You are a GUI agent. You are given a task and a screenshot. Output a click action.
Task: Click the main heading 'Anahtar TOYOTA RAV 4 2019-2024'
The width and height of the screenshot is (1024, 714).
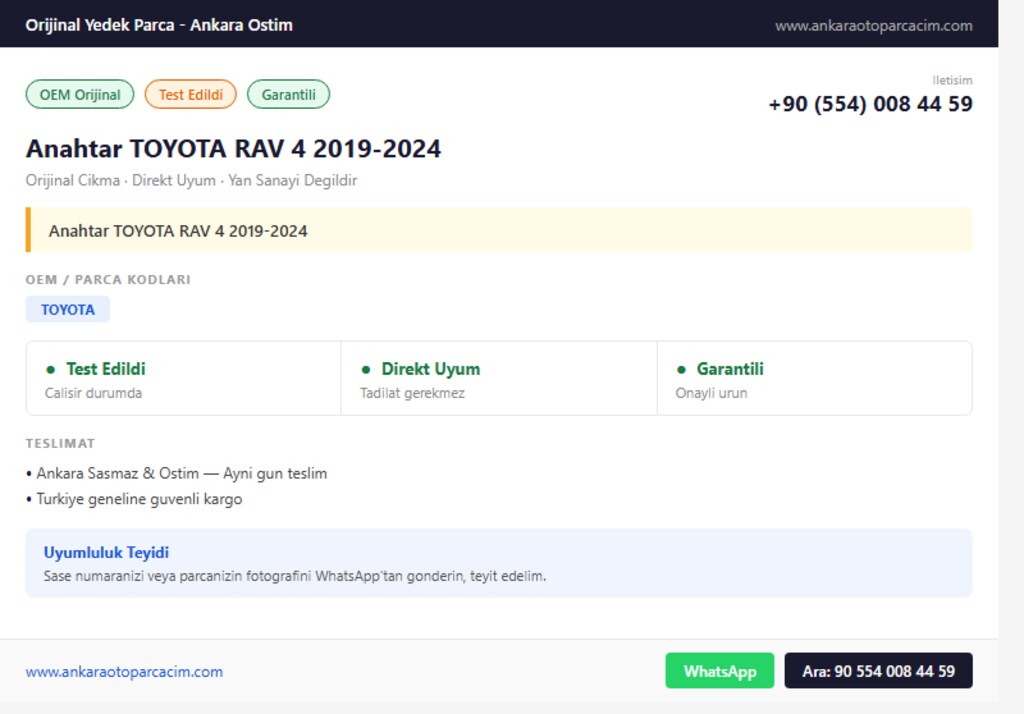pyautogui.click(x=233, y=148)
